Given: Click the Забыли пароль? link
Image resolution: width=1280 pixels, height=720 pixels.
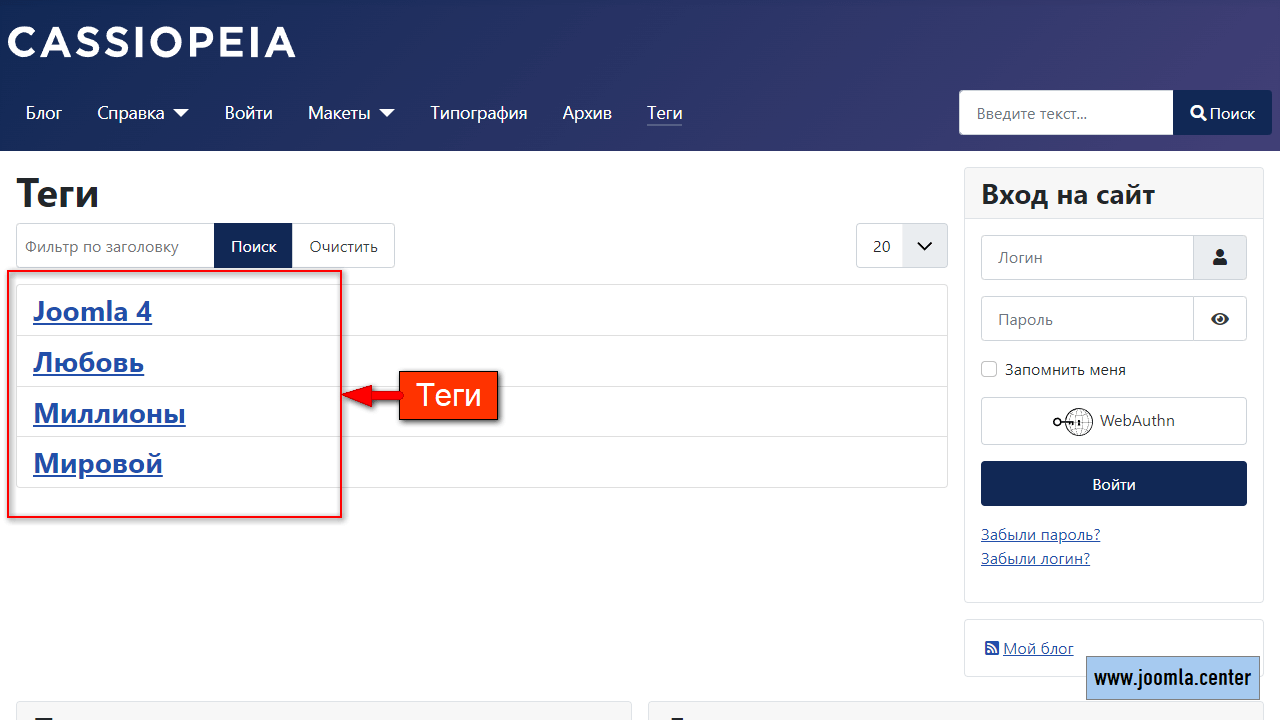Looking at the screenshot, I should click(x=1040, y=534).
